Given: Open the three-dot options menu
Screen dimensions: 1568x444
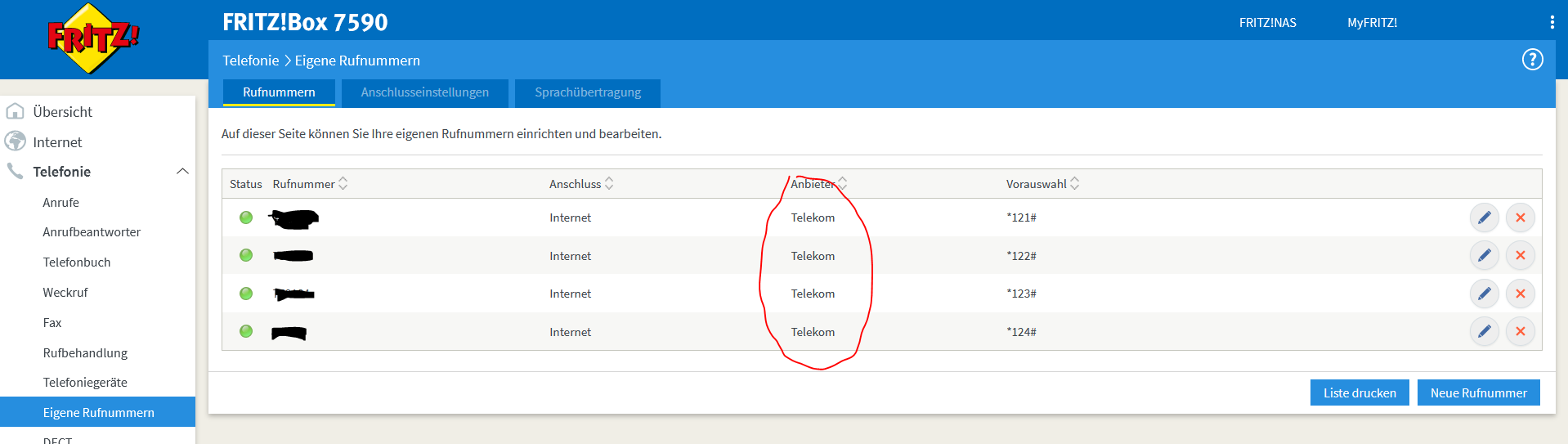Looking at the screenshot, I should click(1552, 22).
